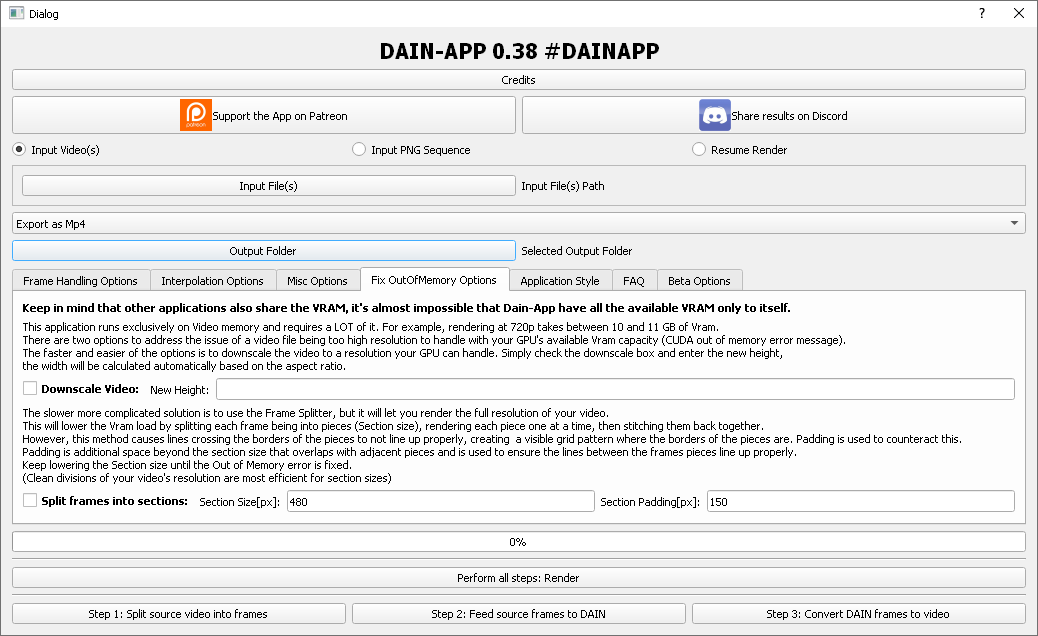The image size is (1038, 636).
Task: Select the Misc Options tab
Action: pyautogui.click(x=318, y=280)
